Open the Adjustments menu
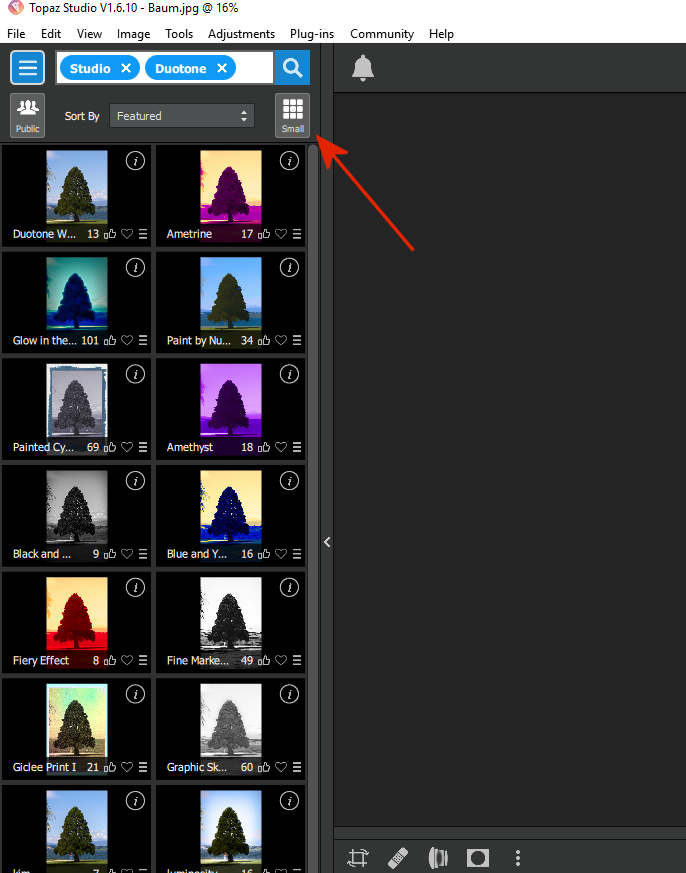This screenshot has width=686, height=873. coord(241,33)
